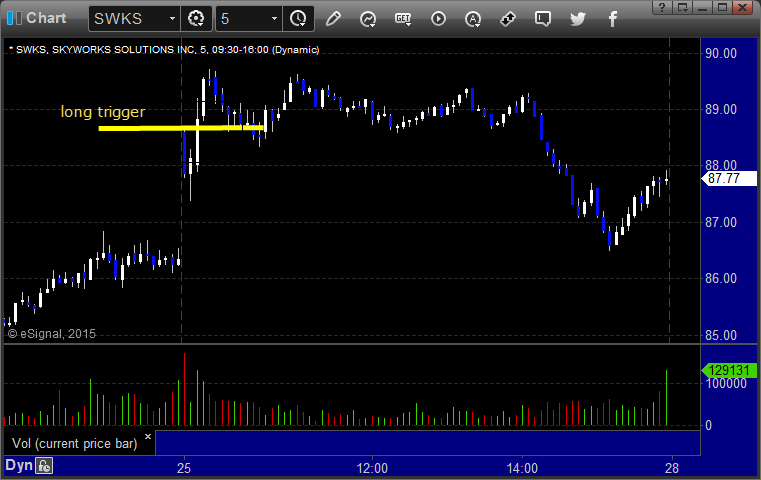Click the 100000 volume axis label
761x480 pixels.
(726, 383)
